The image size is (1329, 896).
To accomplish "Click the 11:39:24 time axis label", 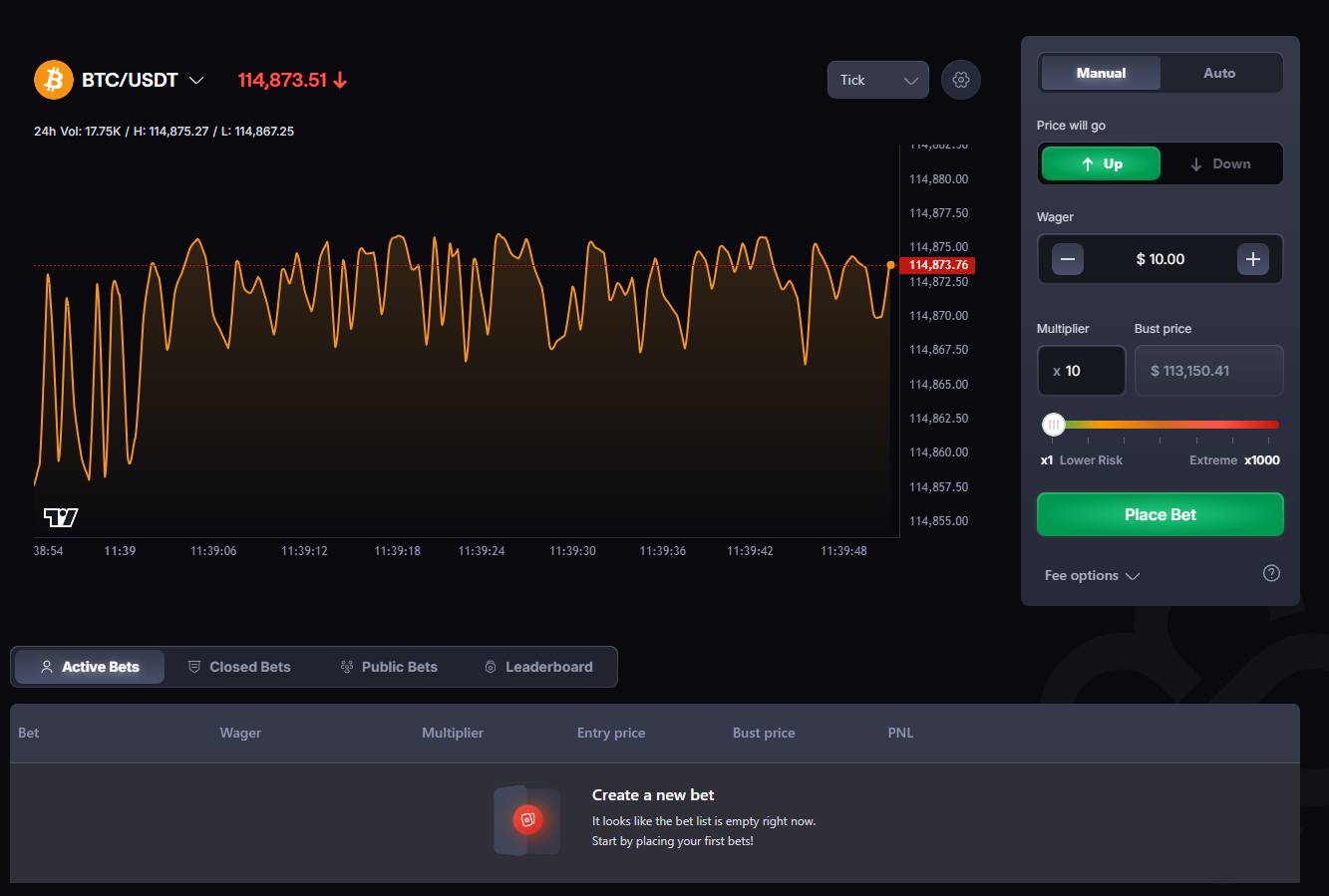I will coord(482,550).
